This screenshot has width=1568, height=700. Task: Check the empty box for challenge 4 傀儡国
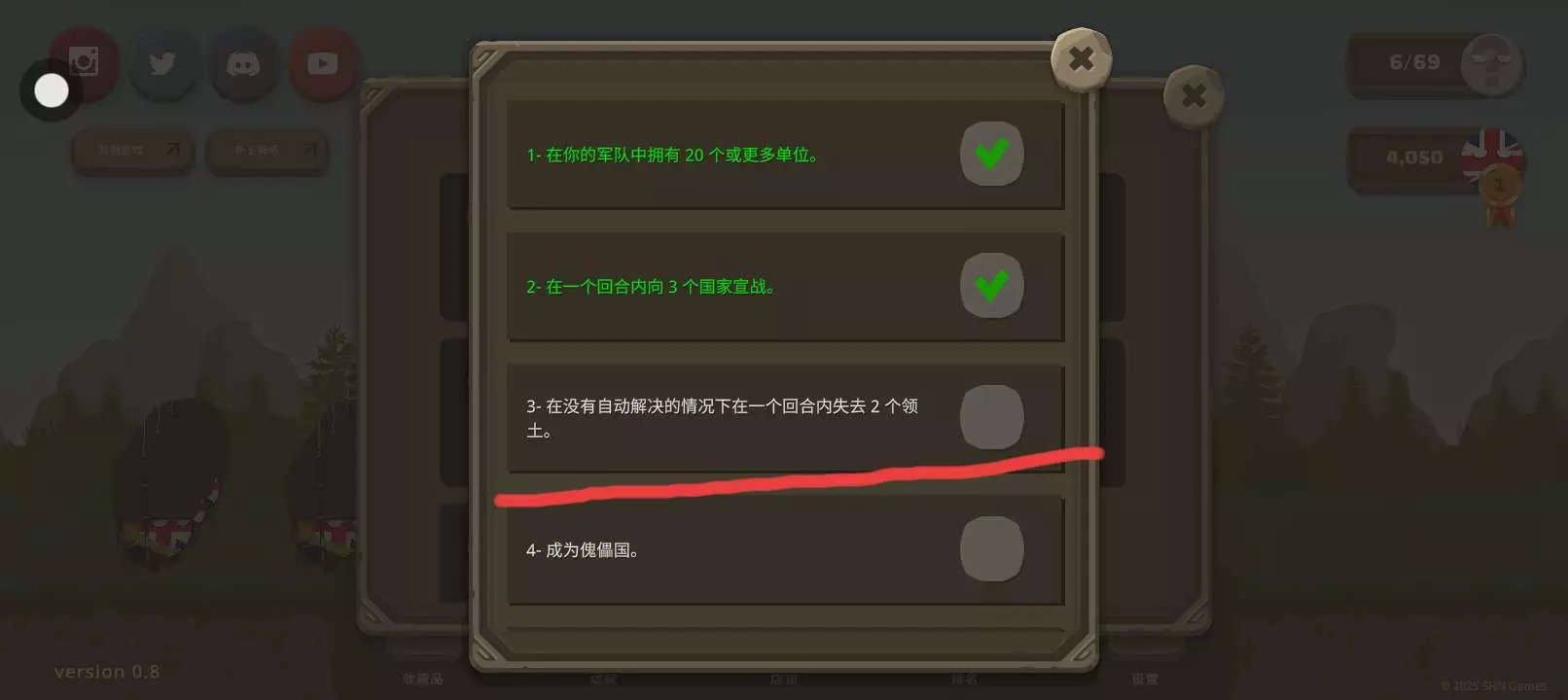991,549
